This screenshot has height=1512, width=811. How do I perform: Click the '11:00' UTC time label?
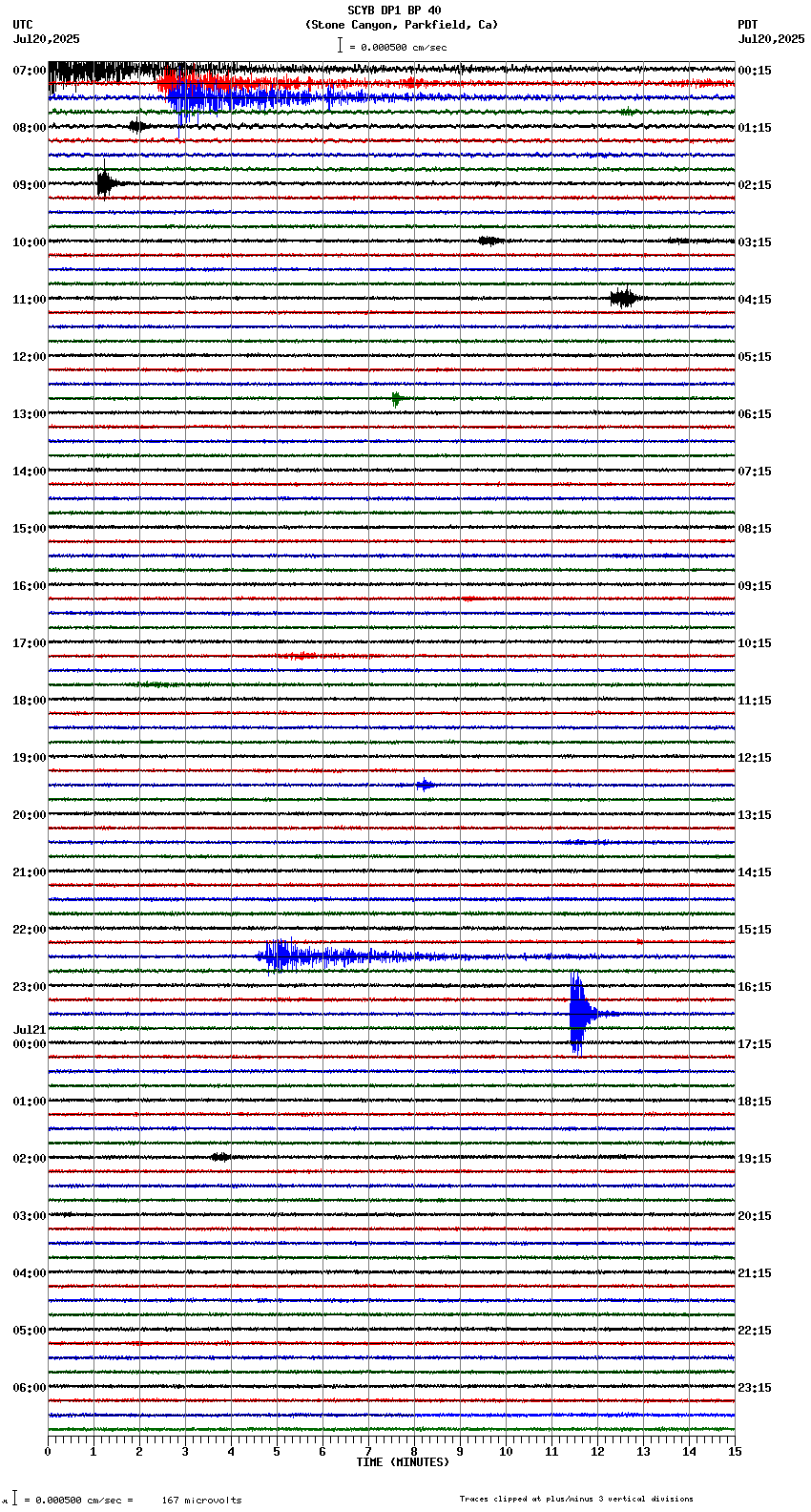point(29,300)
